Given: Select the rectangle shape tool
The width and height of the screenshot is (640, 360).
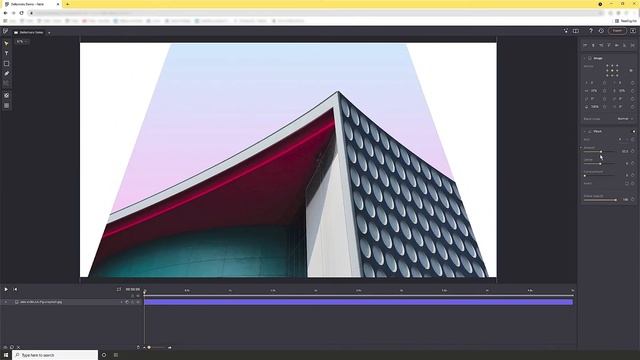Looking at the screenshot, I should click(x=6, y=64).
